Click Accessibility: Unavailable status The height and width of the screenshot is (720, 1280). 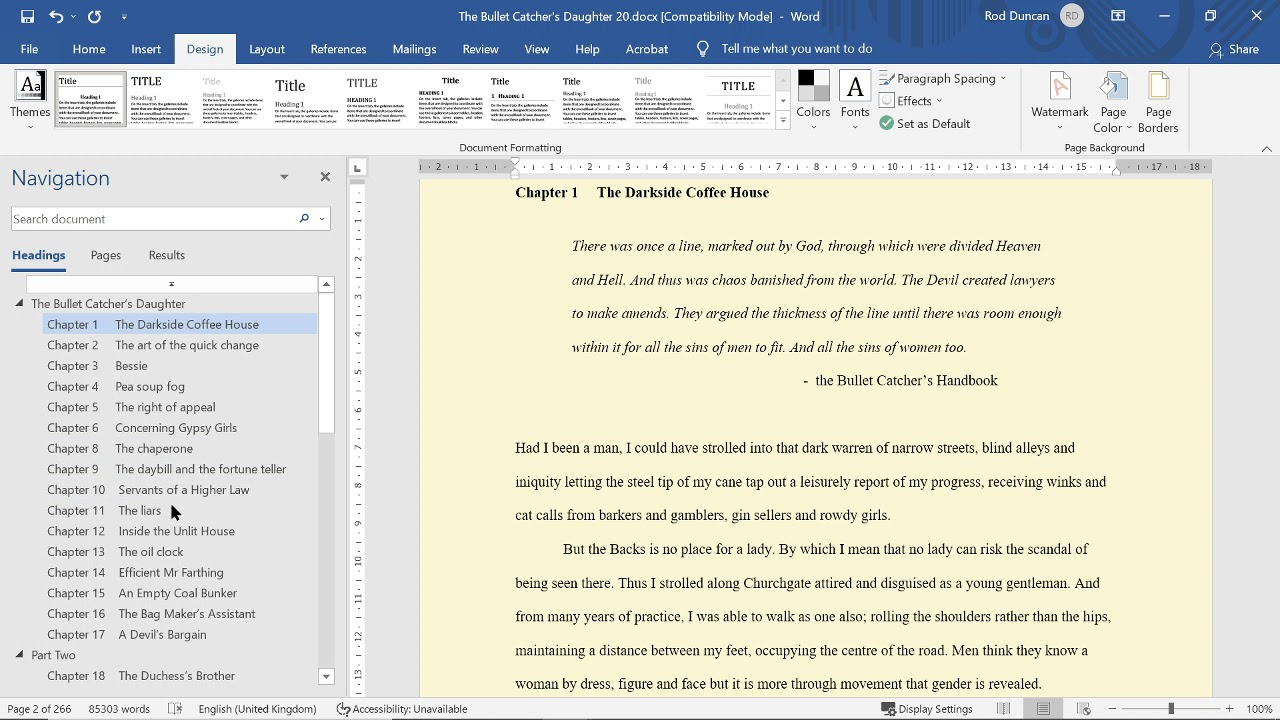point(402,709)
